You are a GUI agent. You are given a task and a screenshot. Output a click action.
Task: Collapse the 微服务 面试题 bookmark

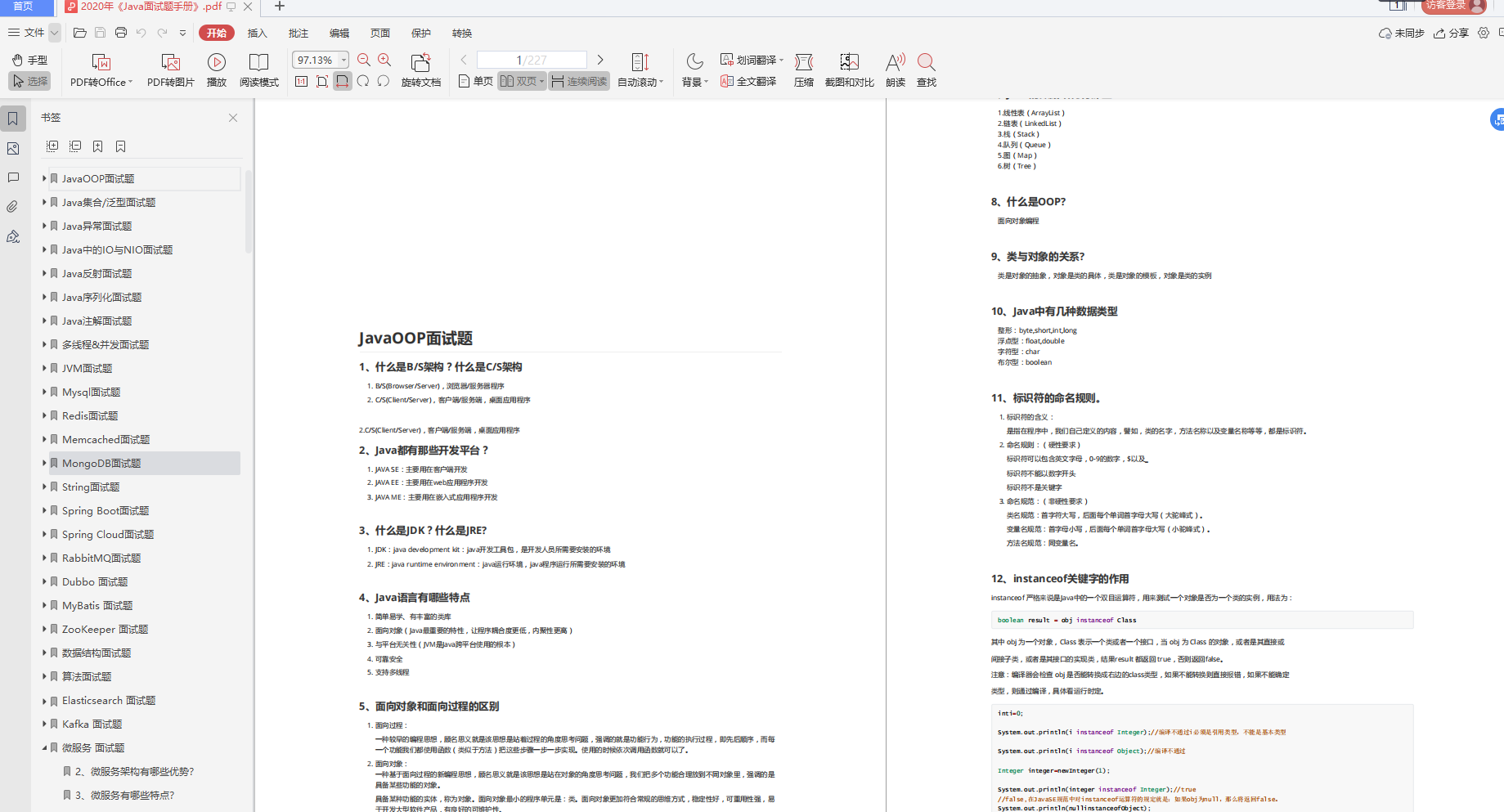[x=44, y=747]
